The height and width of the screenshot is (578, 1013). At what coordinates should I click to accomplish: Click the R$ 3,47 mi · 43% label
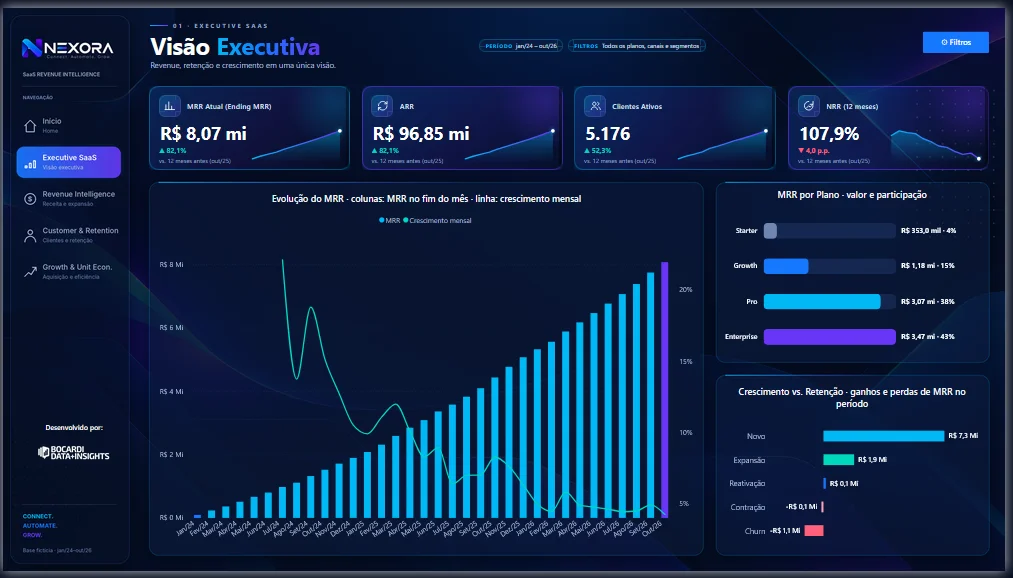(x=927, y=336)
